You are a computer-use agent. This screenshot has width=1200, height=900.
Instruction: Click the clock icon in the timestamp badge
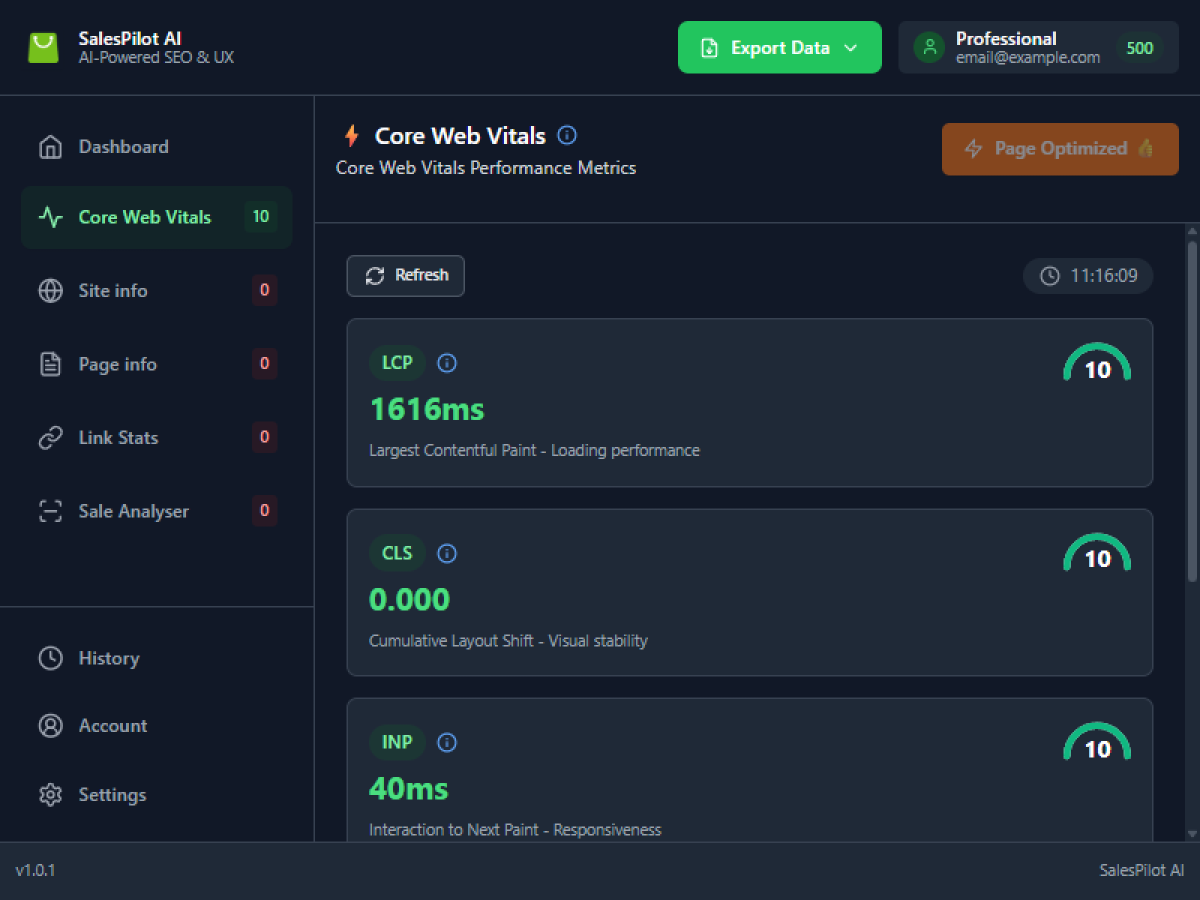click(x=1049, y=276)
